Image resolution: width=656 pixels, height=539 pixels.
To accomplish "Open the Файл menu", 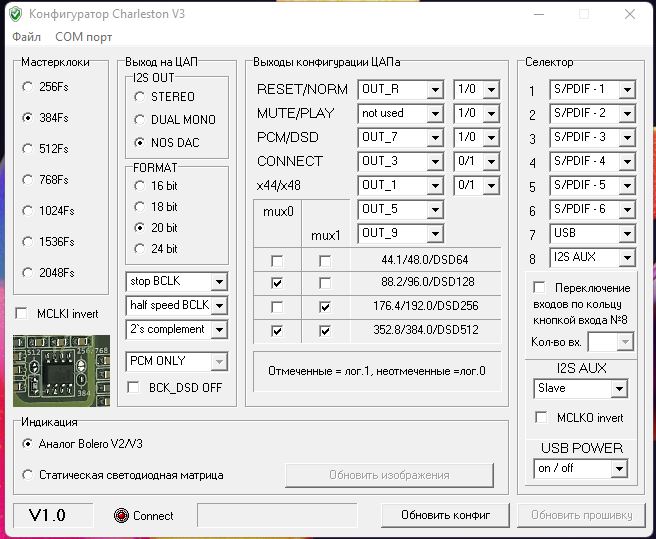I will pos(26,37).
